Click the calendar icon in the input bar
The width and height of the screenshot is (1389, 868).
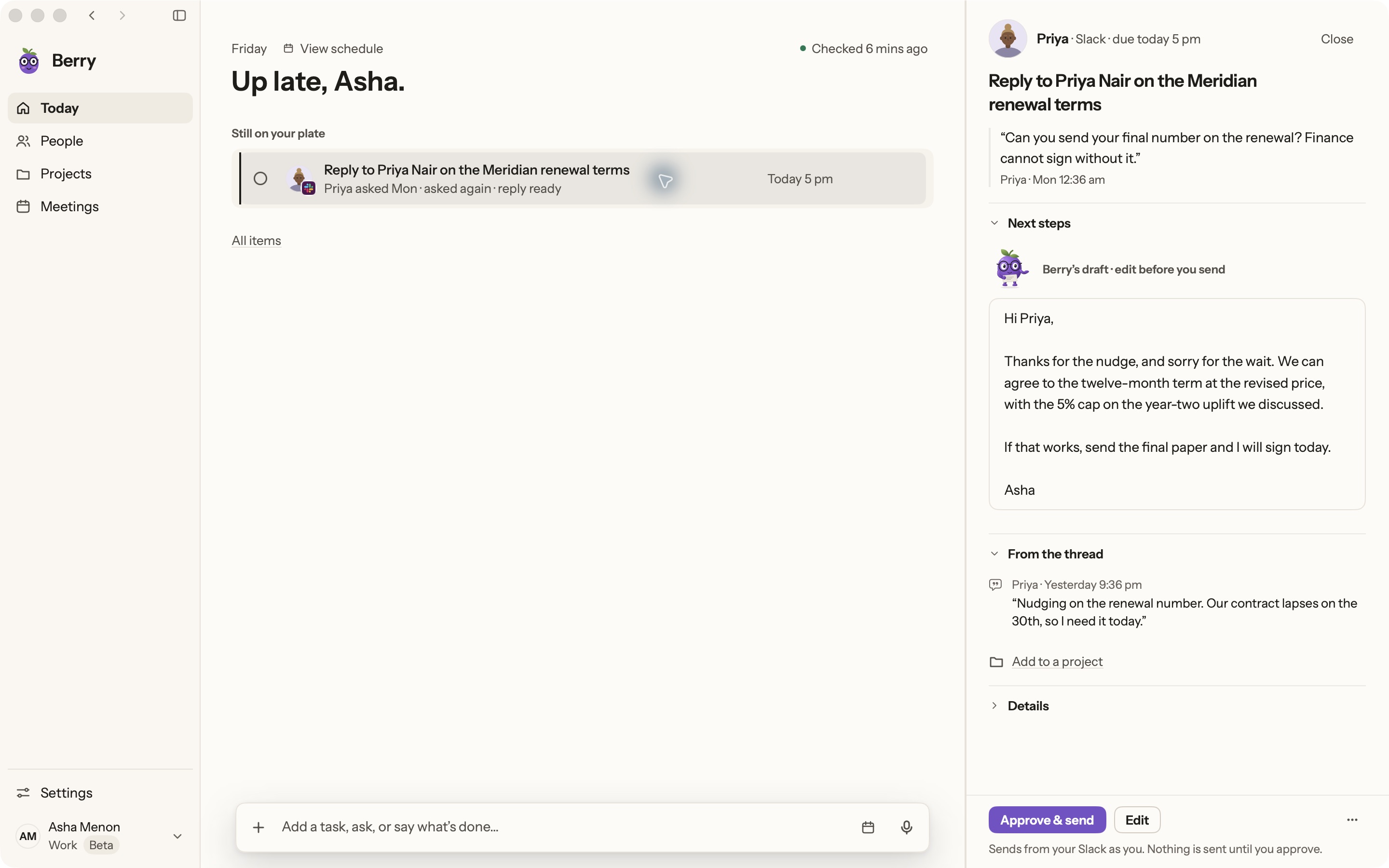pos(868,827)
